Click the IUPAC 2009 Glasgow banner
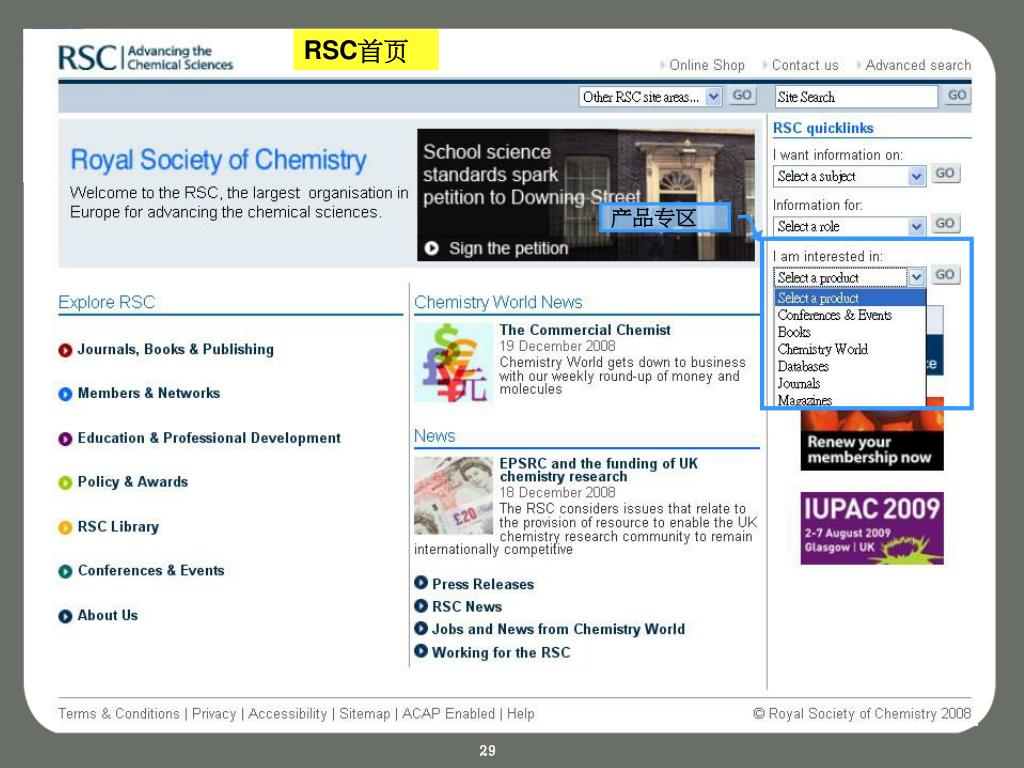This screenshot has height=768, width=1024. coord(872,528)
